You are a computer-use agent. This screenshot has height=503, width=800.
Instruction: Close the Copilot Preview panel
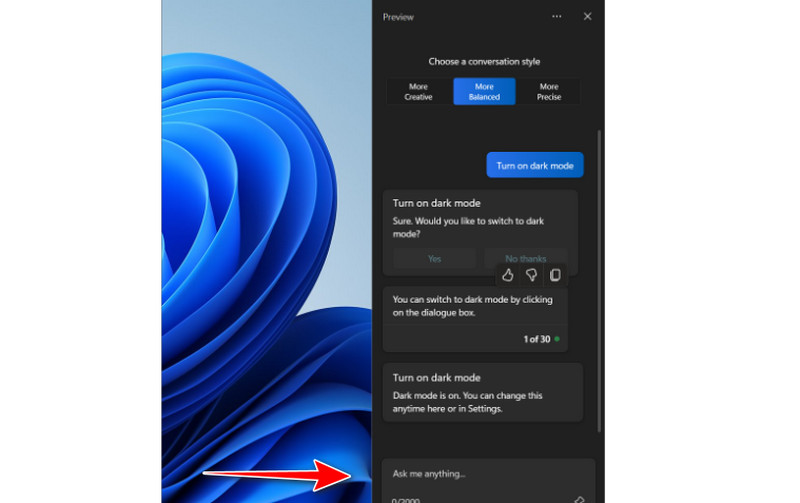(587, 16)
